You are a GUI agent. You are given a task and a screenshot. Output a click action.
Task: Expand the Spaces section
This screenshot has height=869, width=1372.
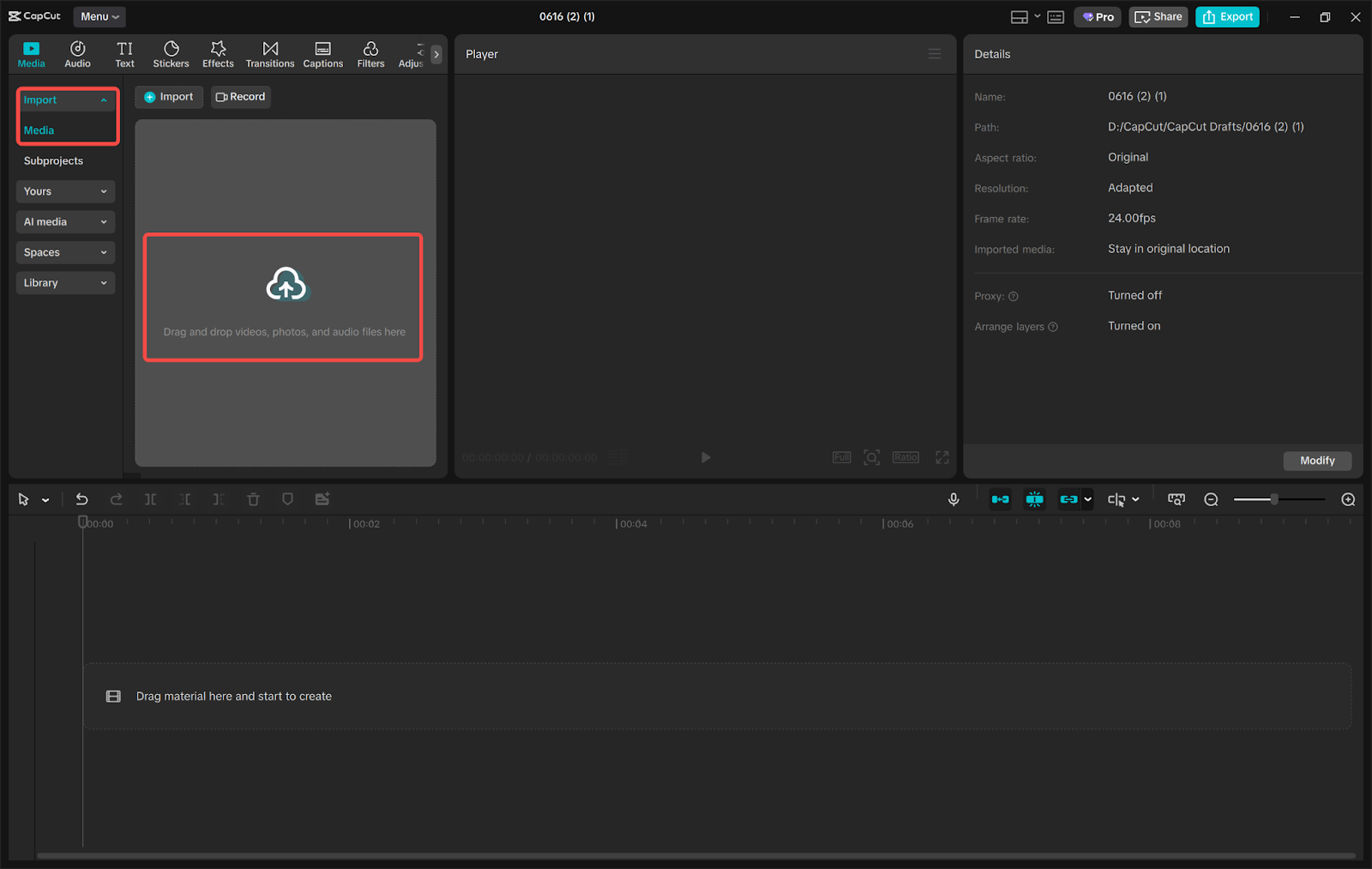pyautogui.click(x=65, y=252)
